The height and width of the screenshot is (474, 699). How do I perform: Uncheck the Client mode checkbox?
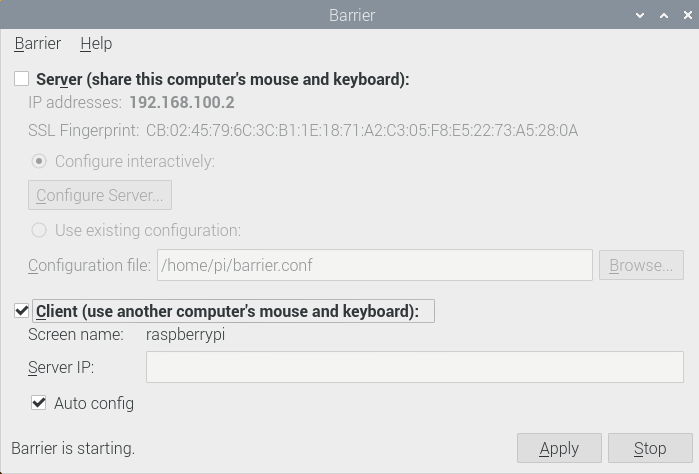point(21,311)
